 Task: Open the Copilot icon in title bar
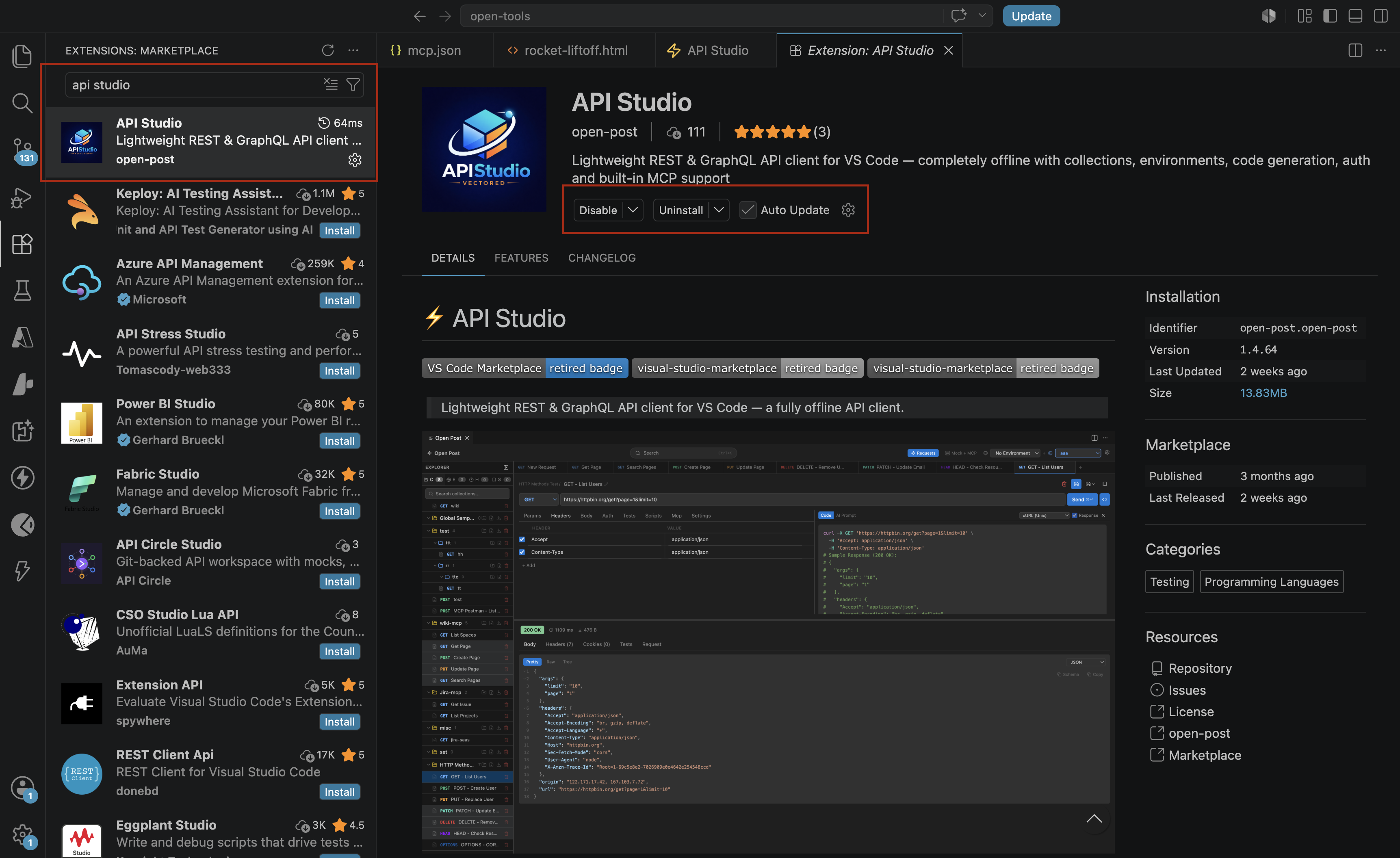1269,16
